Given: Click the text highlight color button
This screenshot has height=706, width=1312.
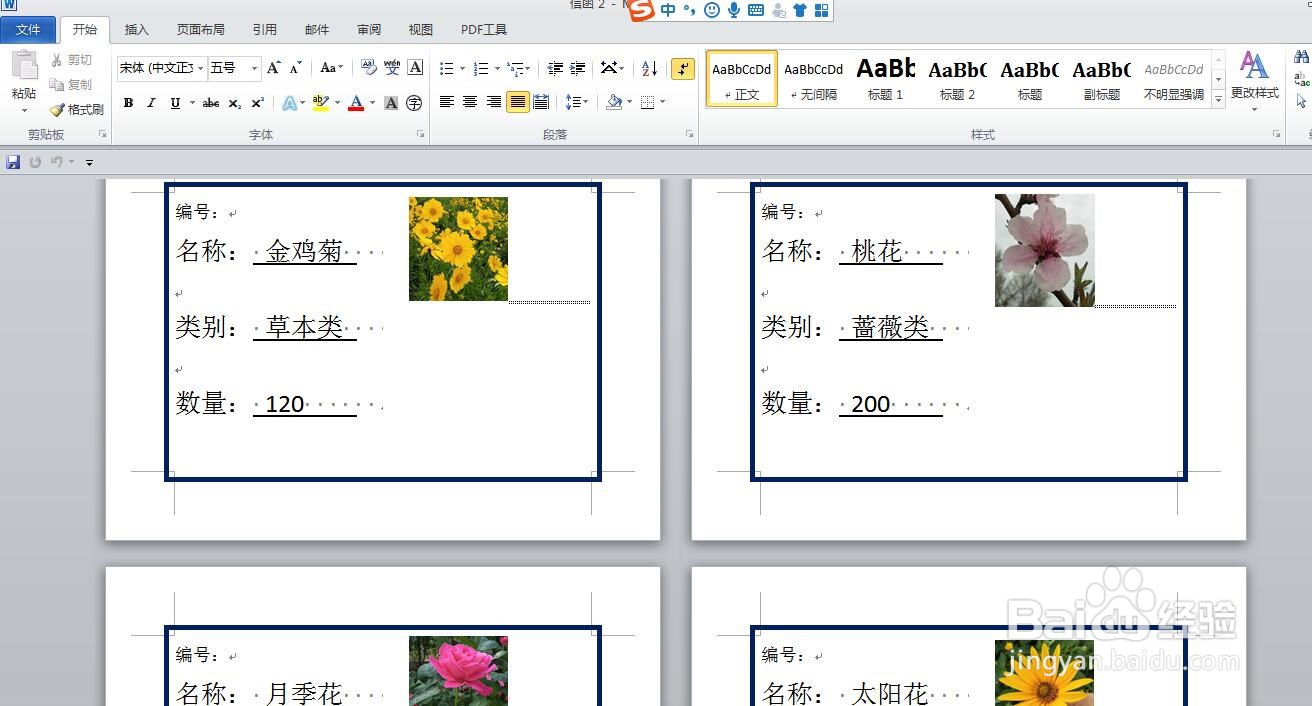Looking at the screenshot, I should coord(320,103).
